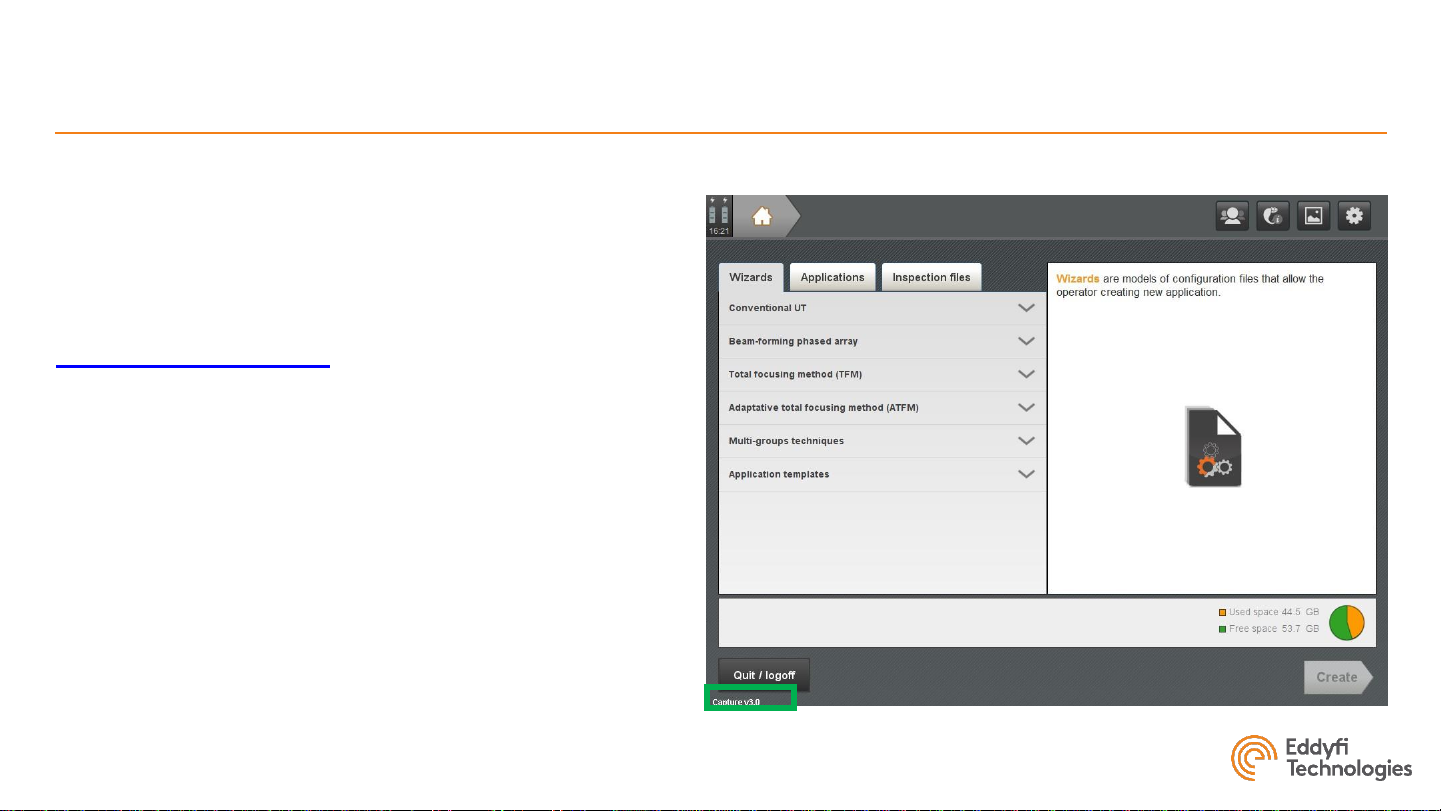Click the disk space pie chart
The image size is (1441, 811).
coord(1346,622)
